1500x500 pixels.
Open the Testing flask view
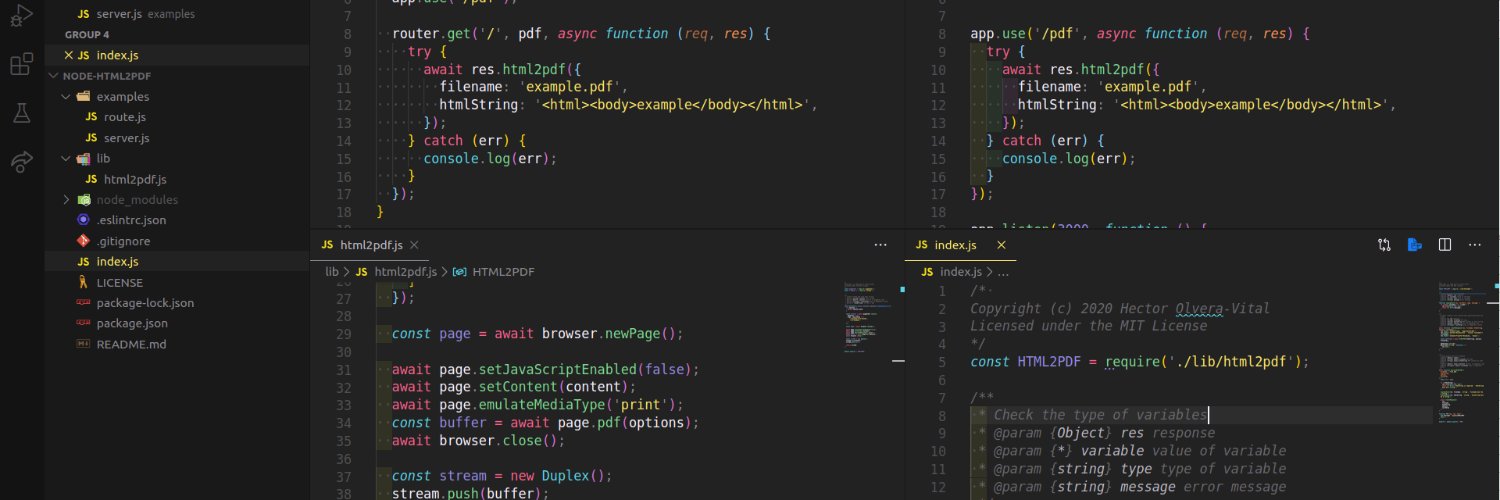click(x=22, y=113)
